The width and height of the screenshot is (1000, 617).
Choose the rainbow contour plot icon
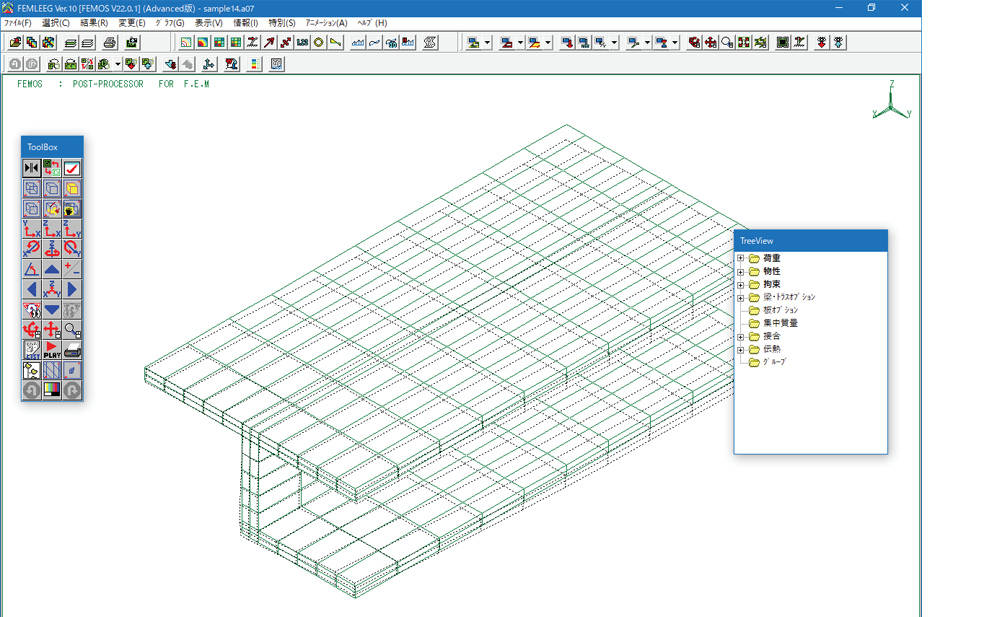[202, 43]
